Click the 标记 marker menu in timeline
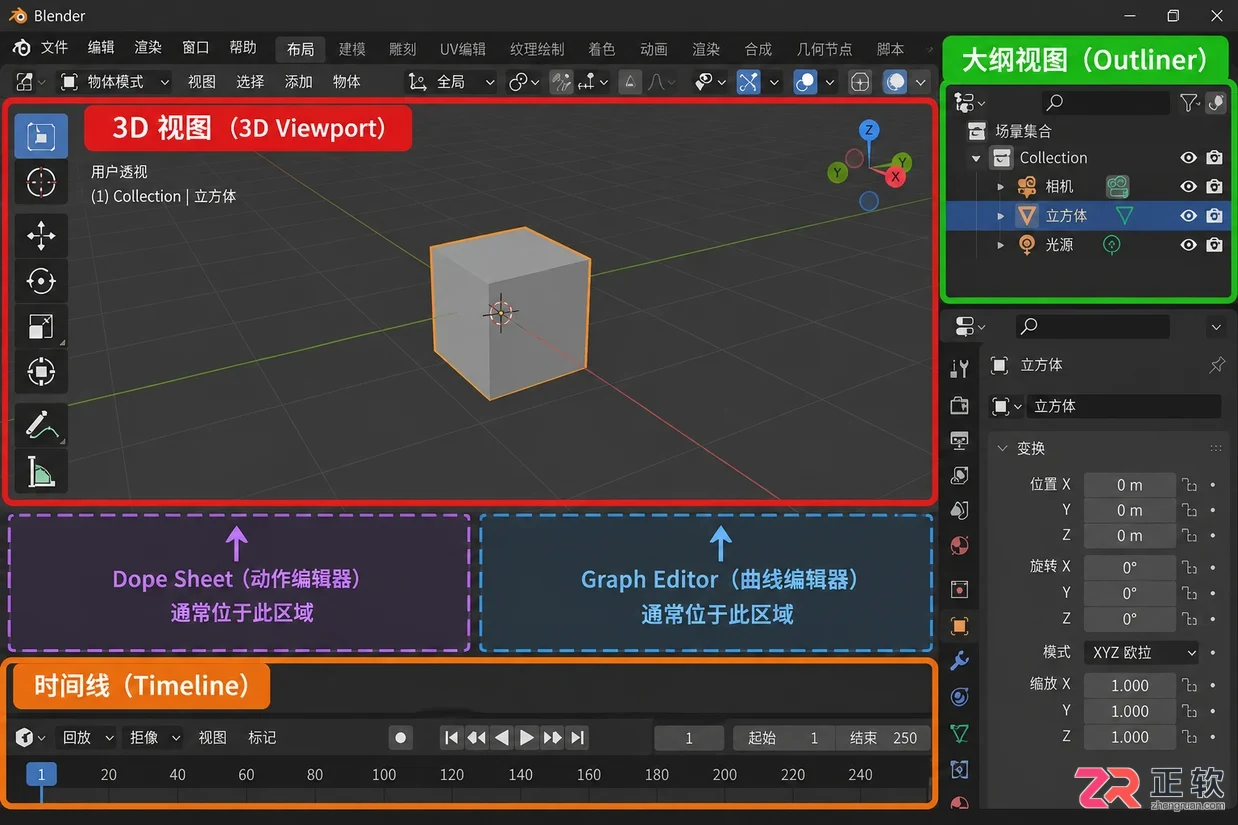Viewport: 1238px width, 825px height. (x=262, y=738)
